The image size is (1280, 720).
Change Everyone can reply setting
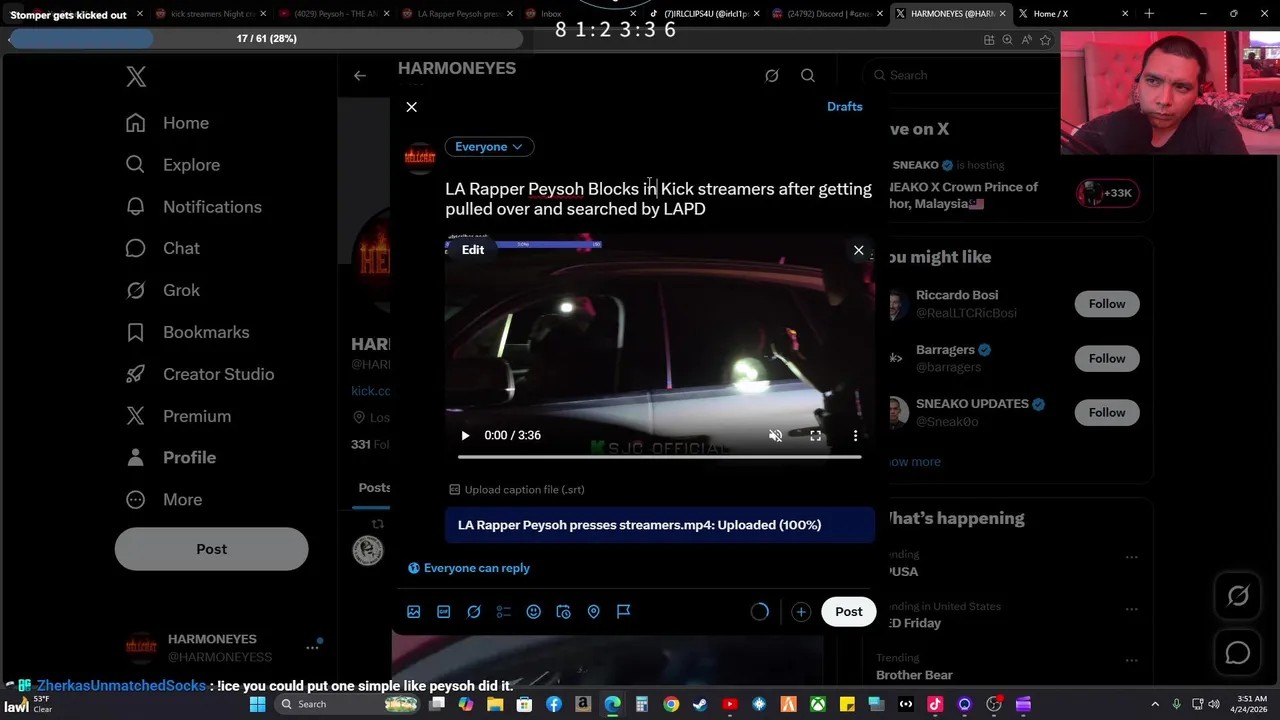coord(469,568)
